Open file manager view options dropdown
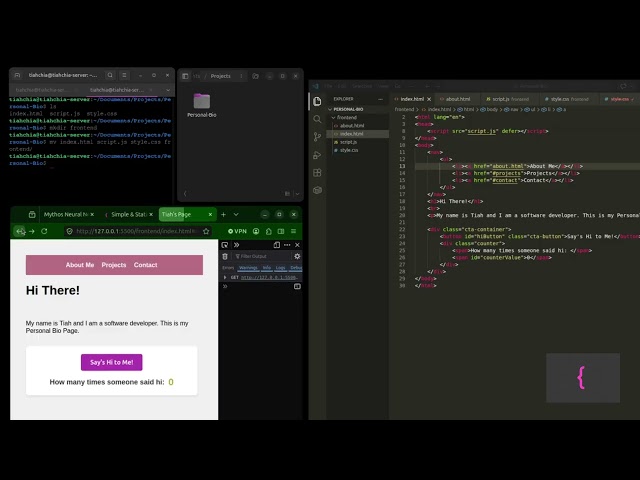The height and width of the screenshot is (480, 640). (x=298, y=194)
